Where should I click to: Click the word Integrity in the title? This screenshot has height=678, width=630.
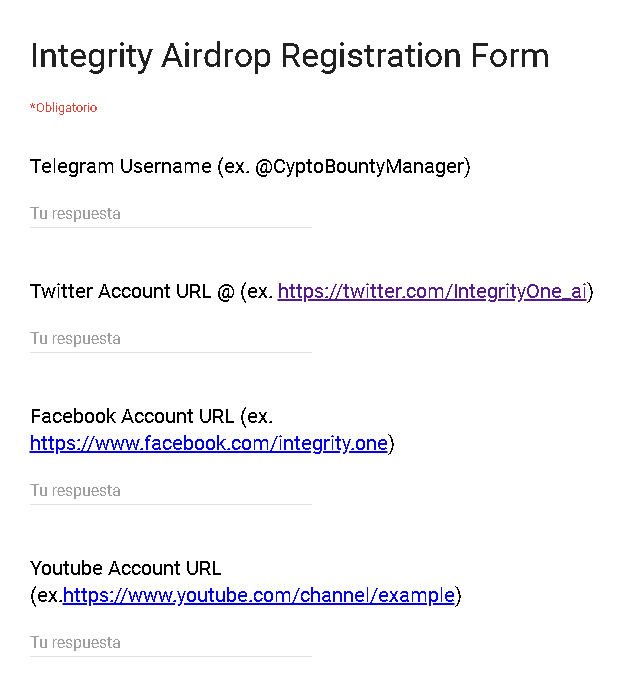tap(90, 56)
